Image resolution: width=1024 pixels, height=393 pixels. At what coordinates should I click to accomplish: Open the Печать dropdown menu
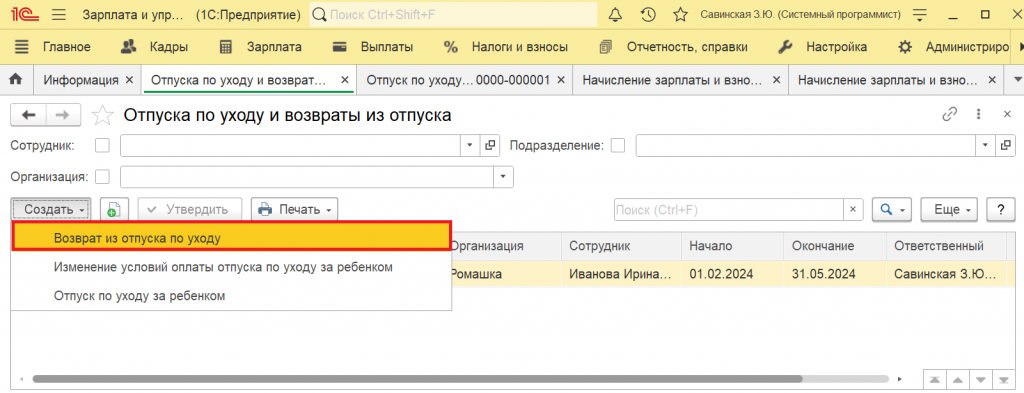(x=294, y=210)
